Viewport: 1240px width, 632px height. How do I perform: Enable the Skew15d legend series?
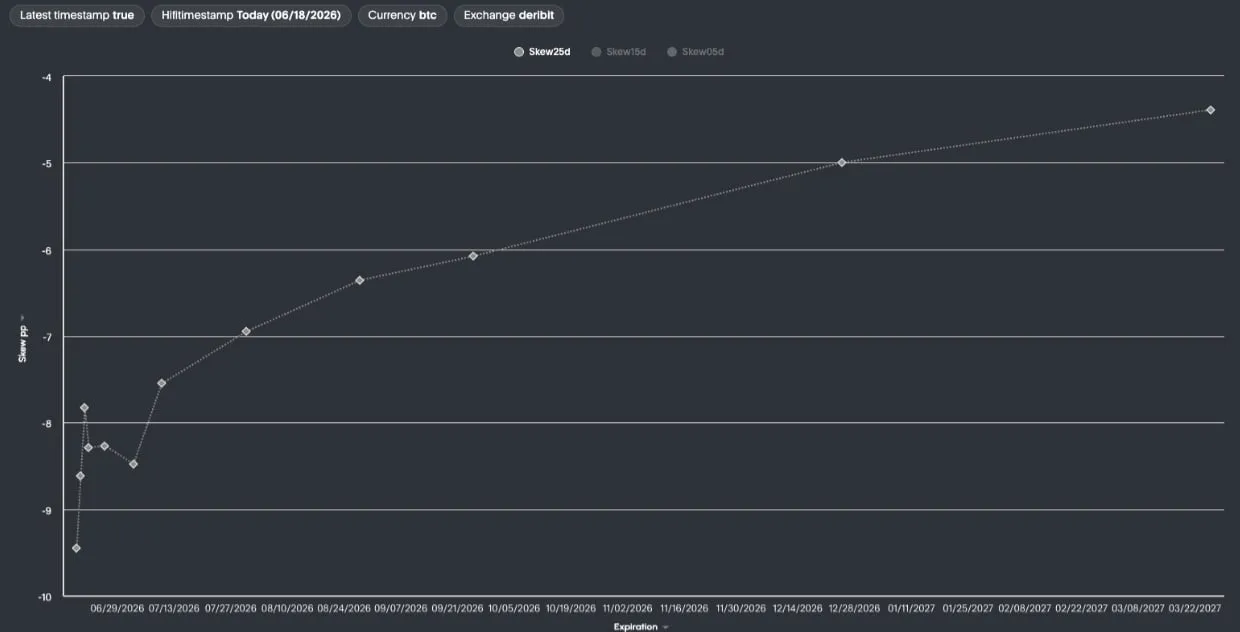point(619,52)
